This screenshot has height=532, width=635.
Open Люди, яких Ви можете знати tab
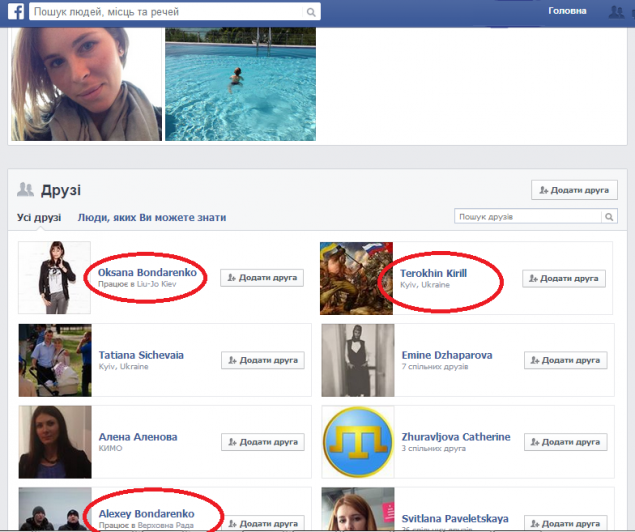point(152,217)
